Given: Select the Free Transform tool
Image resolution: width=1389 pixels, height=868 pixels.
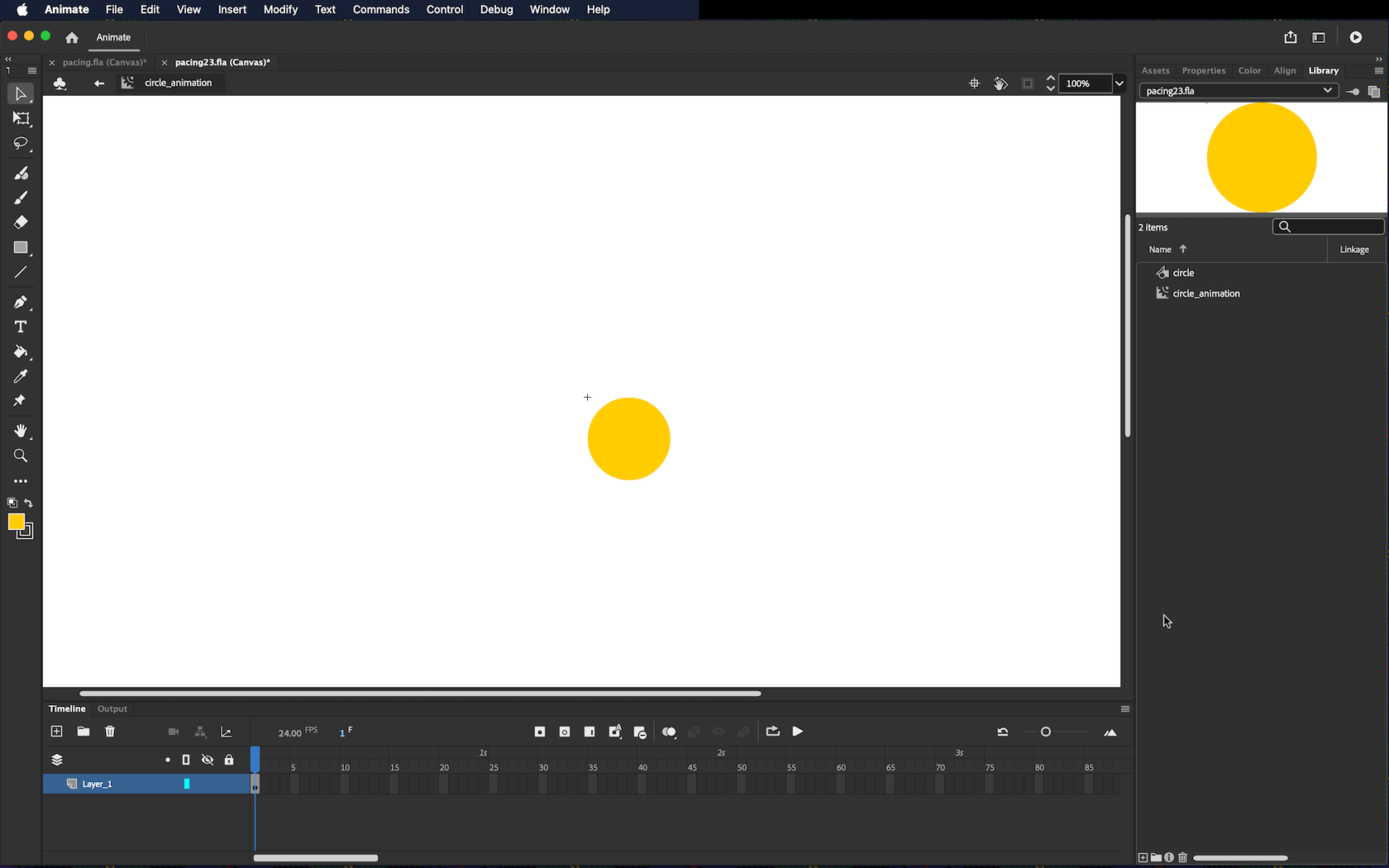Looking at the screenshot, I should [21, 119].
